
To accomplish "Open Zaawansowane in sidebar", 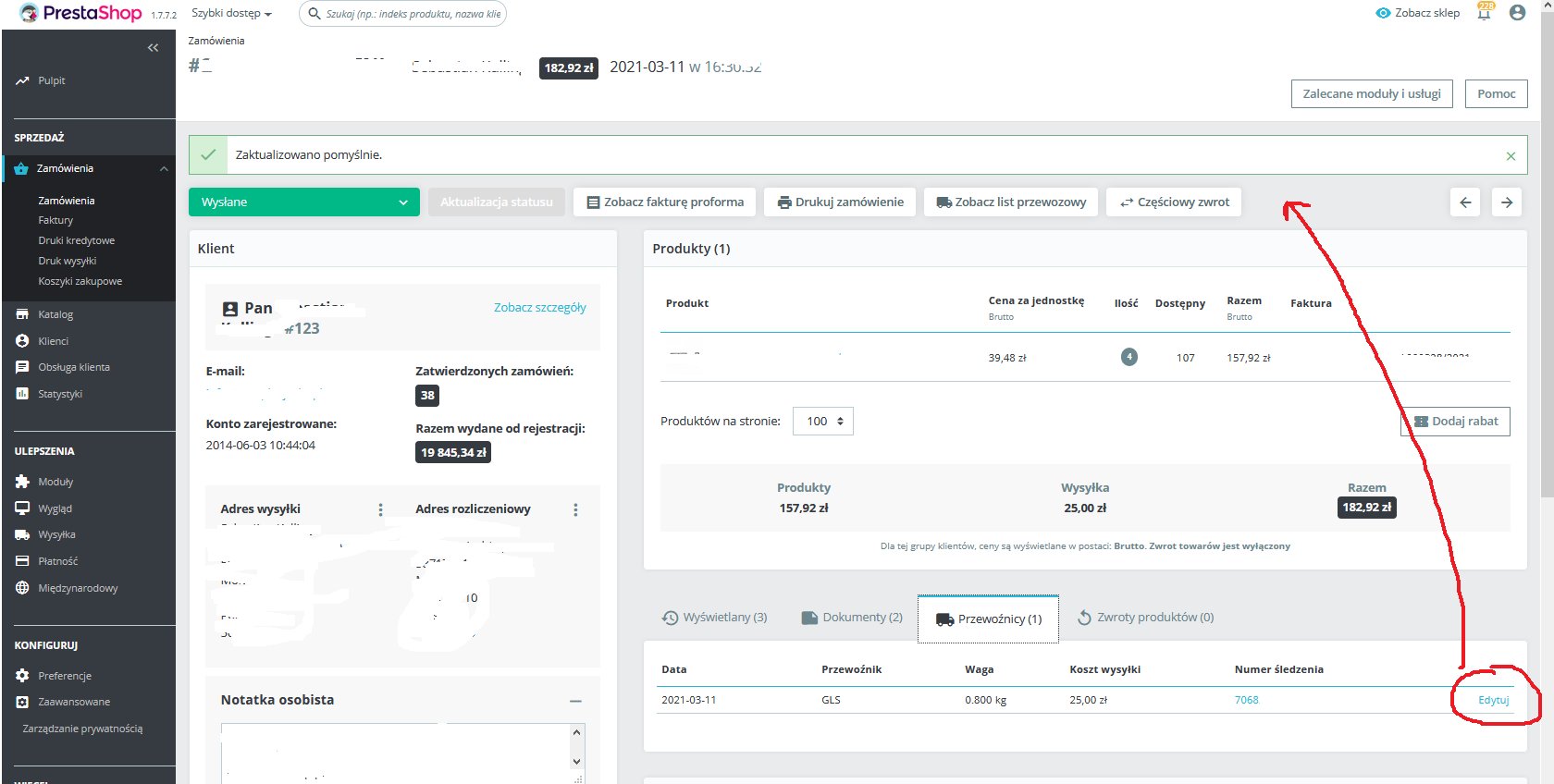I will tap(74, 702).
